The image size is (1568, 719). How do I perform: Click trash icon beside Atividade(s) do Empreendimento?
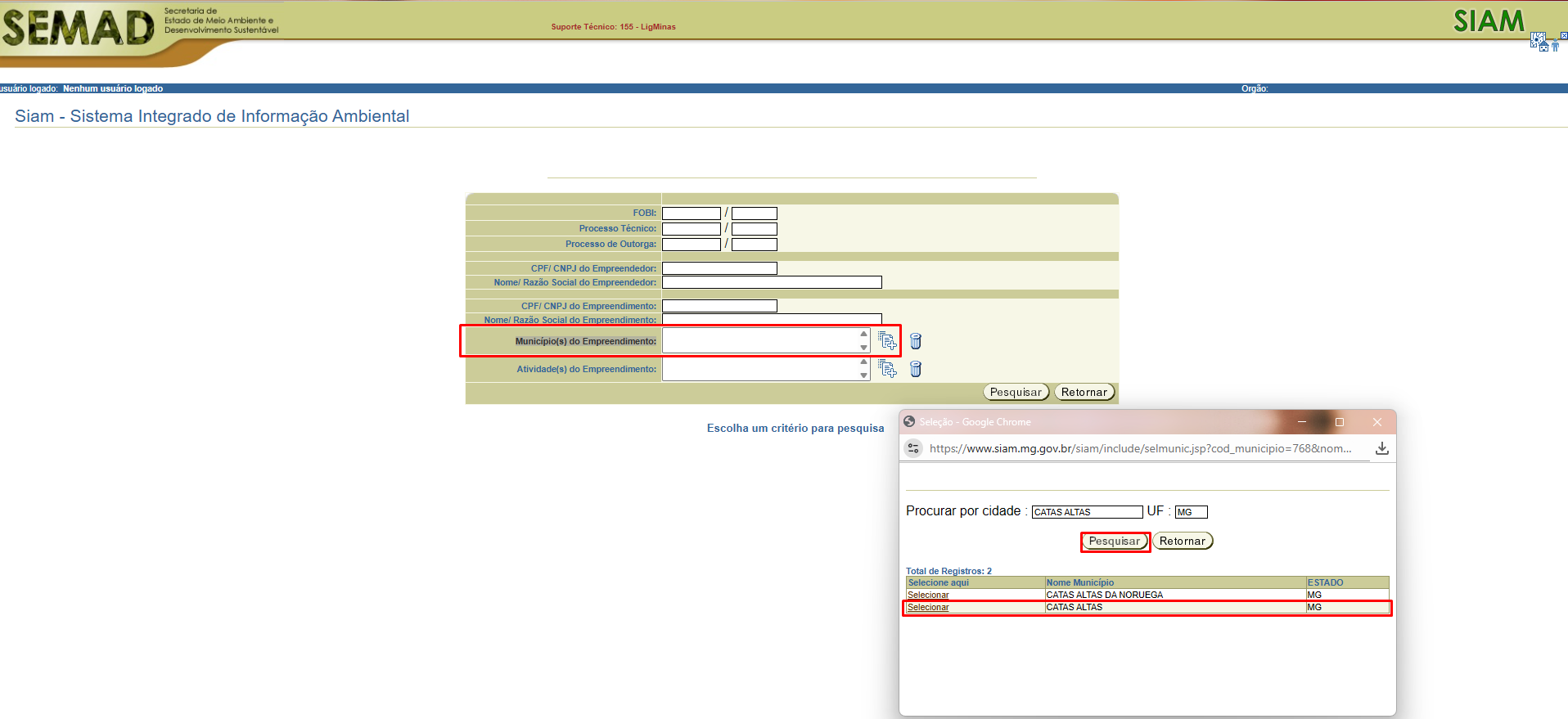coord(916,369)
